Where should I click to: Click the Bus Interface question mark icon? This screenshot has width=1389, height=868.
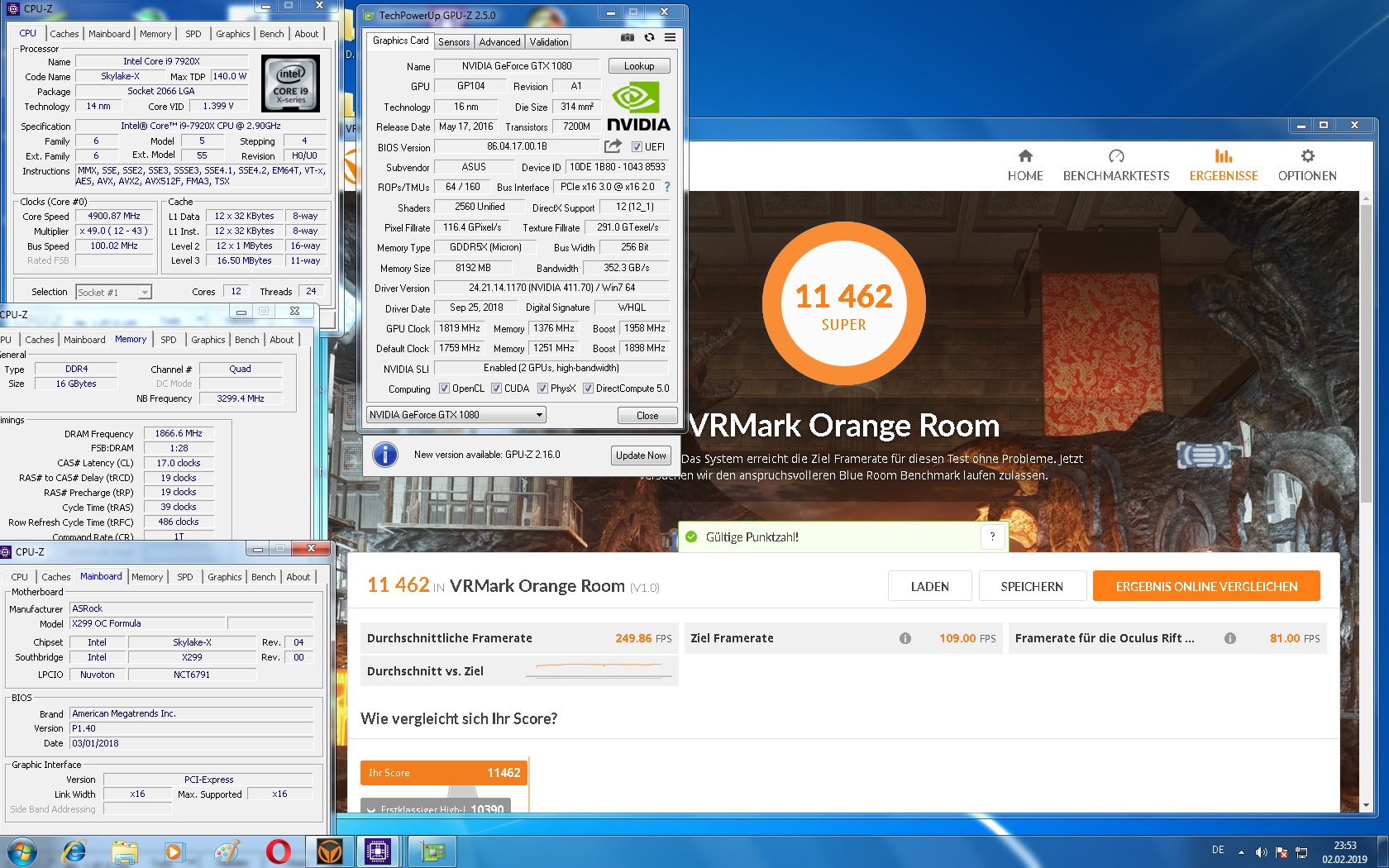pyautogui.click(x=667, y=187)
